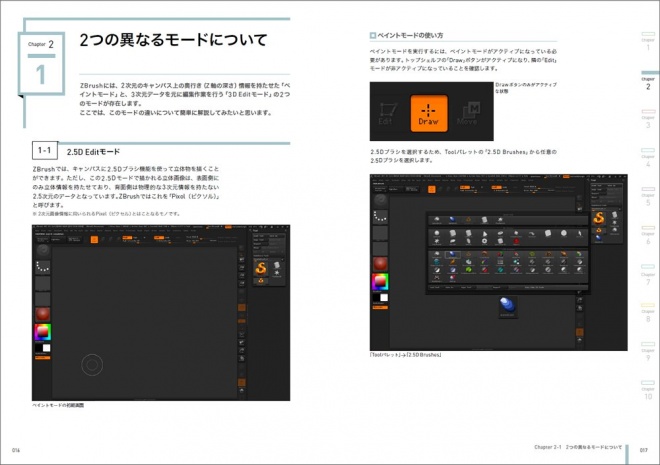
Task: Open the Chapter 3 margin tab
Action: tap(648, 120)
